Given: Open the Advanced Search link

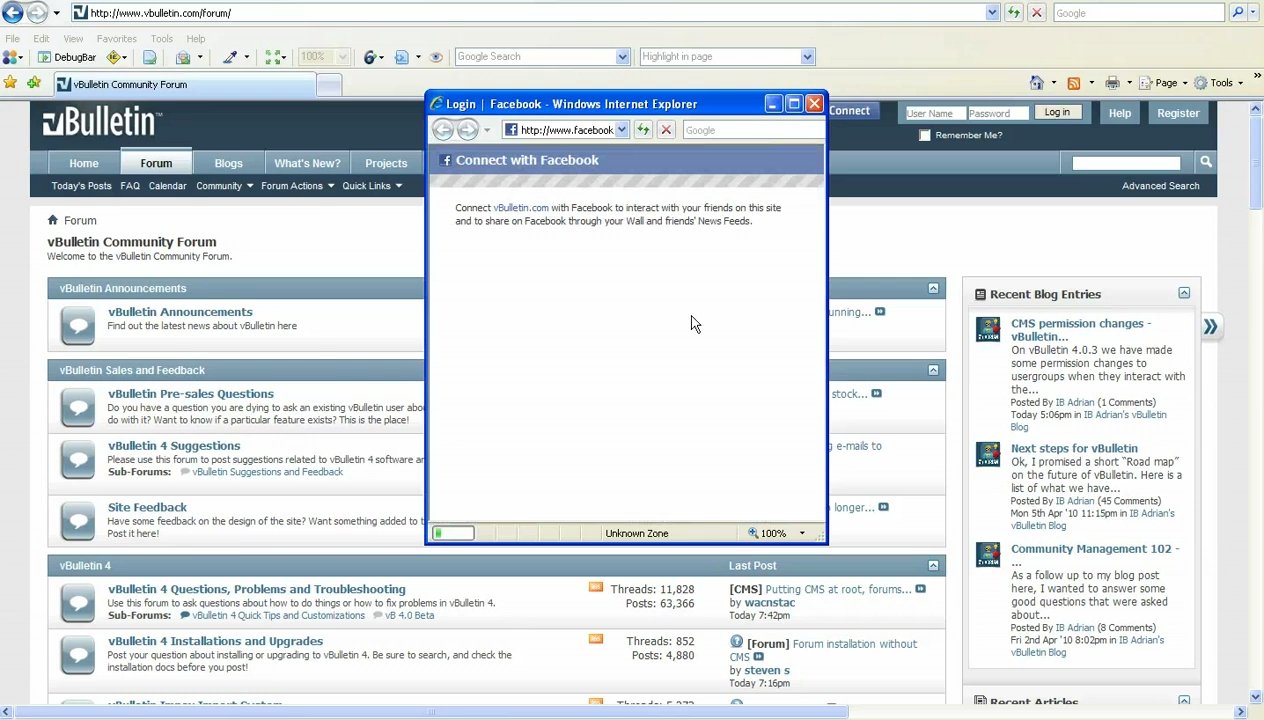Looking at the screenshot, I should click(x=1160, y=186).
